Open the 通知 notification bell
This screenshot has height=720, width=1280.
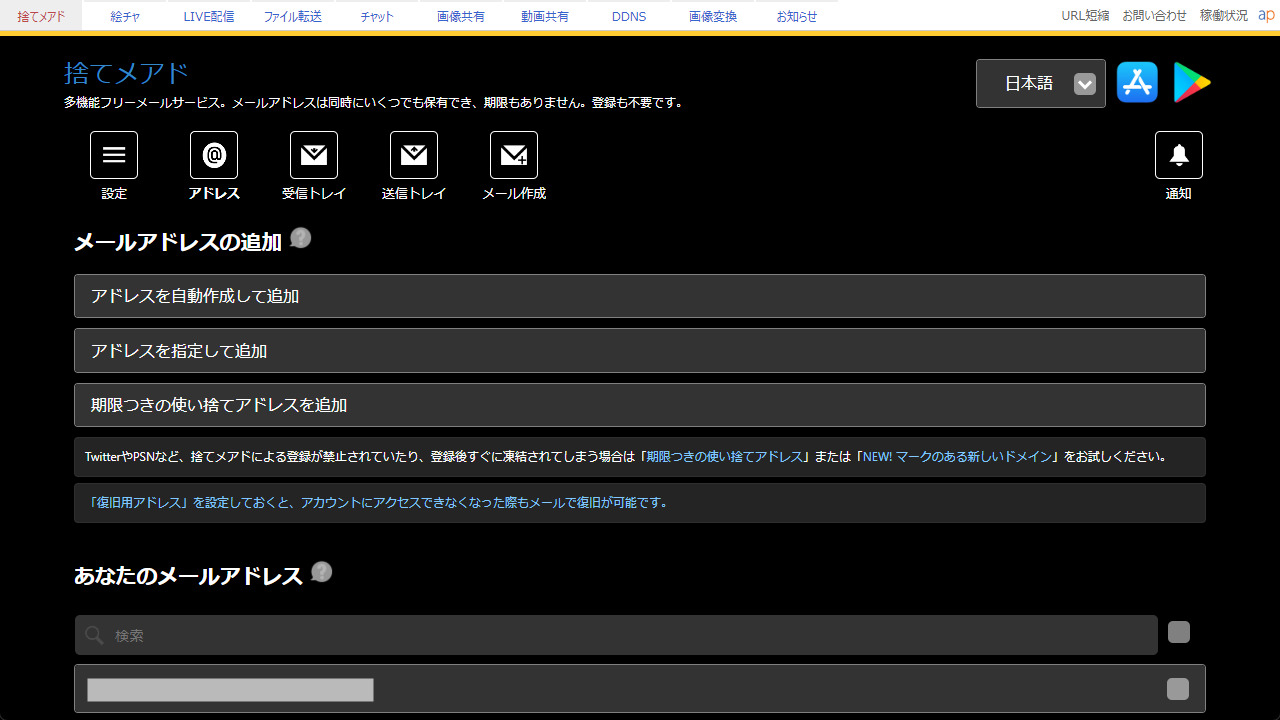coord(1179,155)
